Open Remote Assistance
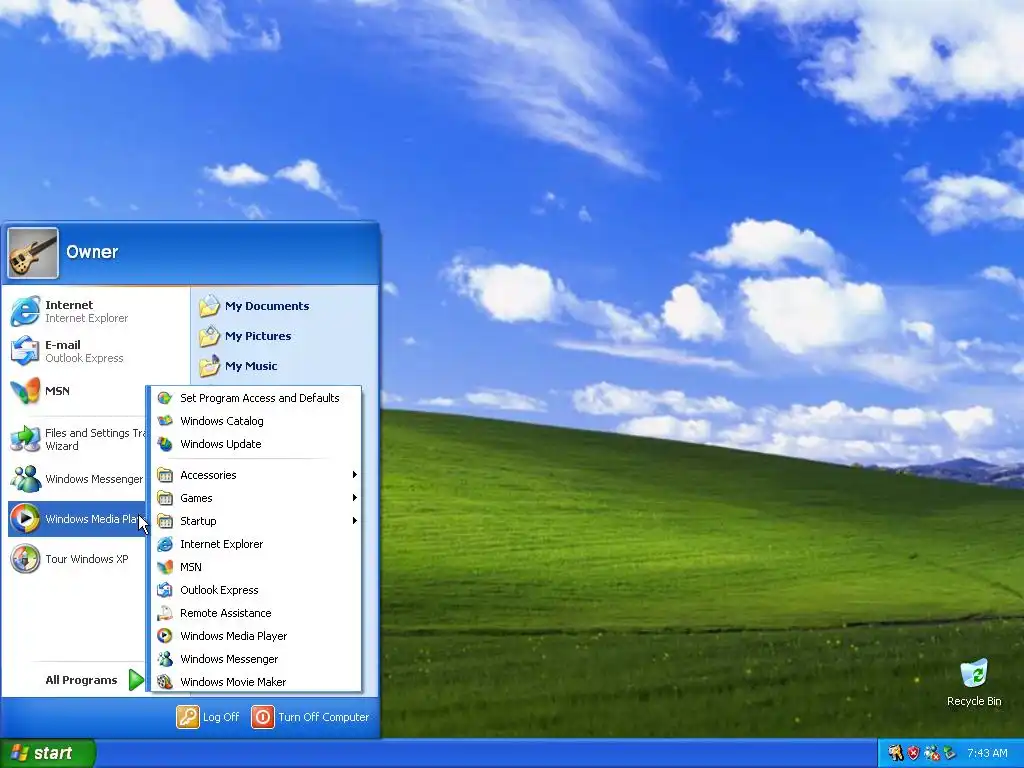1024x768 pixels. [256, 613]
